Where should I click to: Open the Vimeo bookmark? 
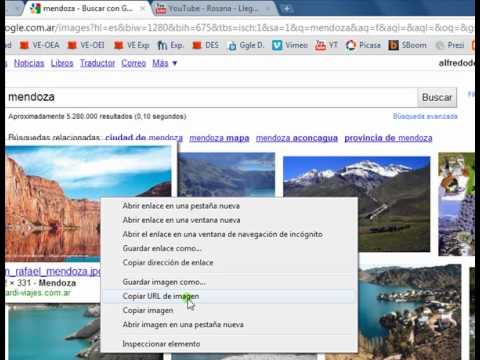pyautogui.click(x=290, y=45)
